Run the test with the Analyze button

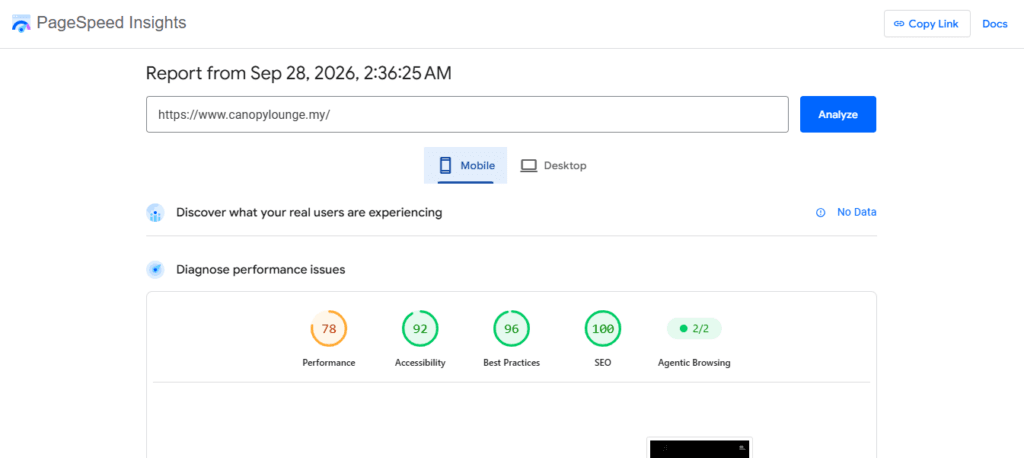pos(838,114)
